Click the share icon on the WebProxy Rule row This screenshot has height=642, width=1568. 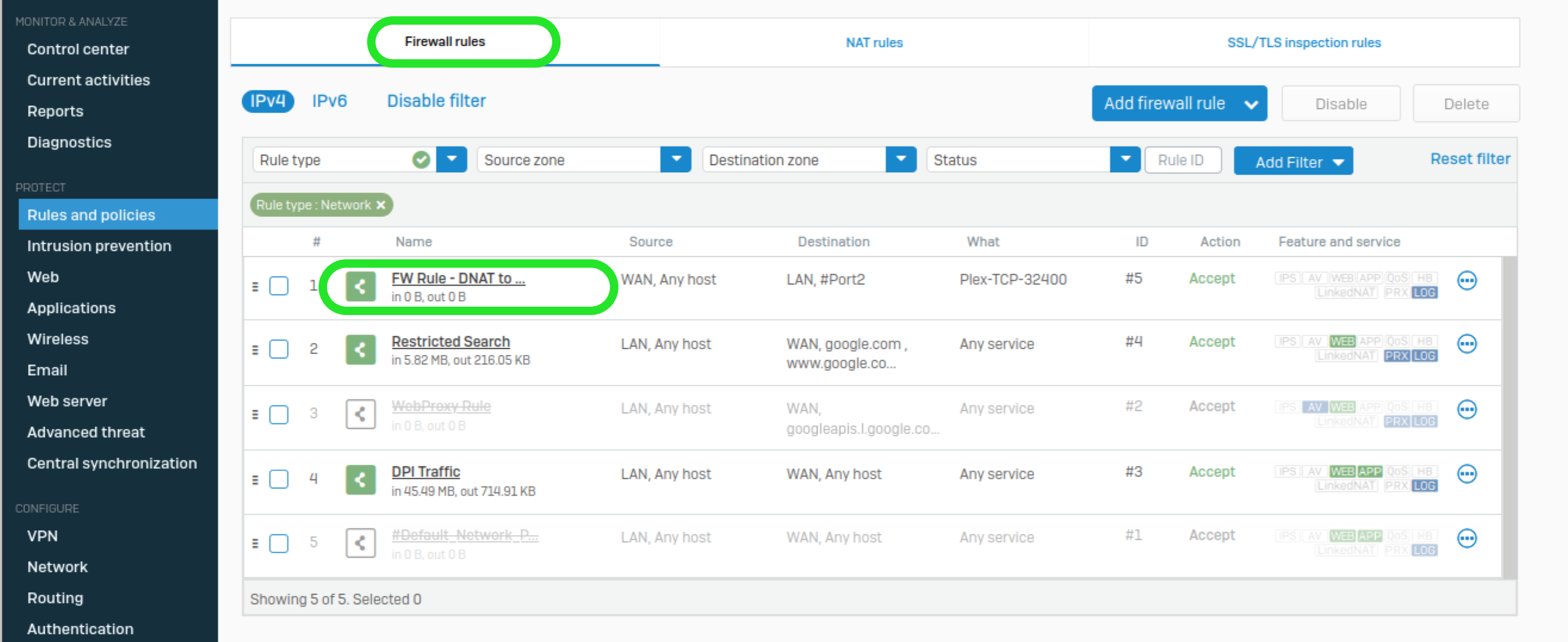click(360, 414)
